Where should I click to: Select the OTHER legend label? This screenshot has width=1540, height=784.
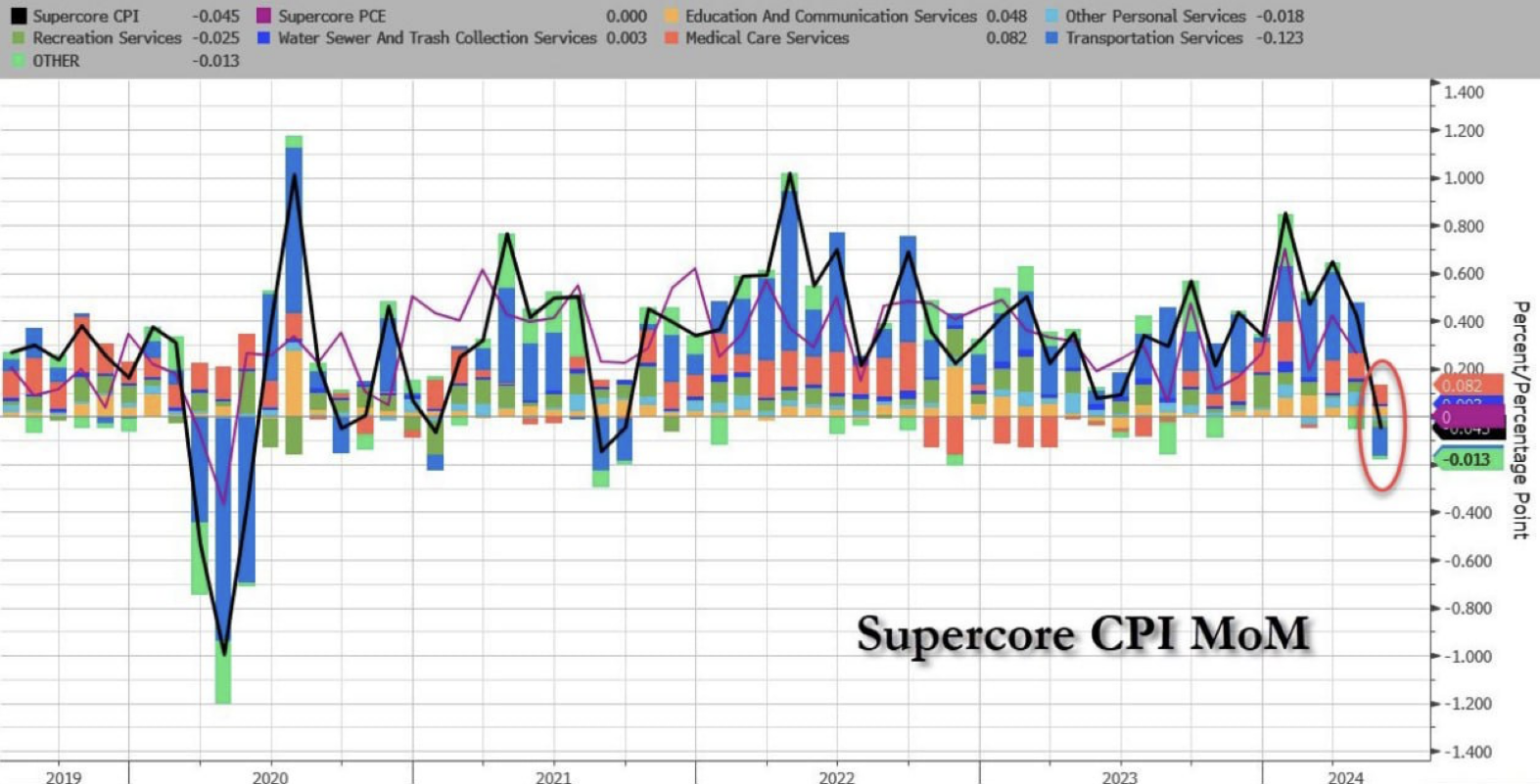[56, 61]
